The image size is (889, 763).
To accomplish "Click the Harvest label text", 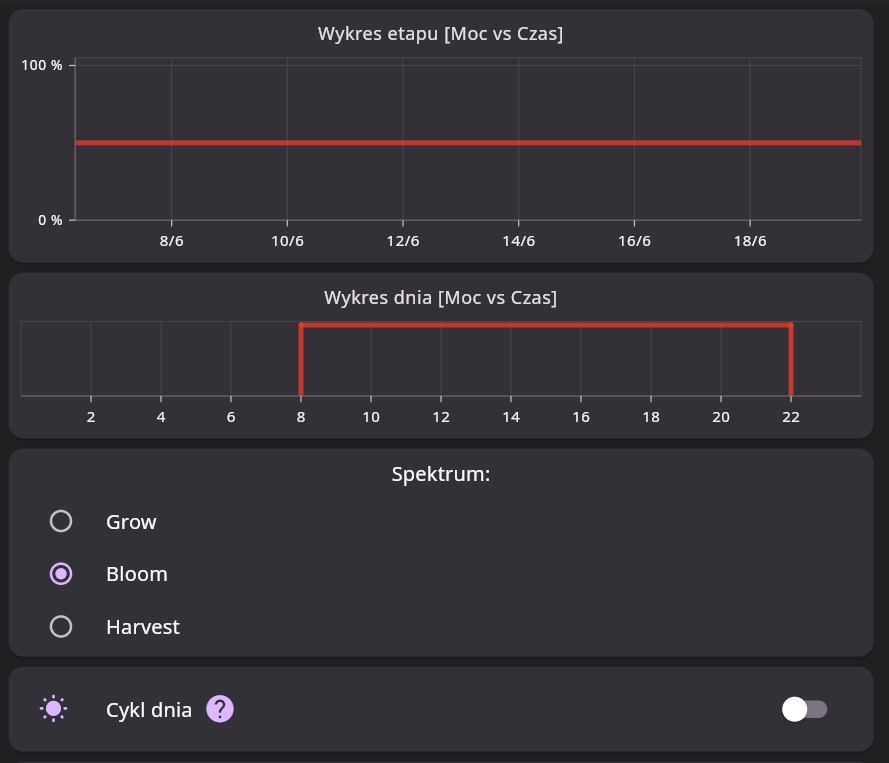I will [x=143, y=627].
